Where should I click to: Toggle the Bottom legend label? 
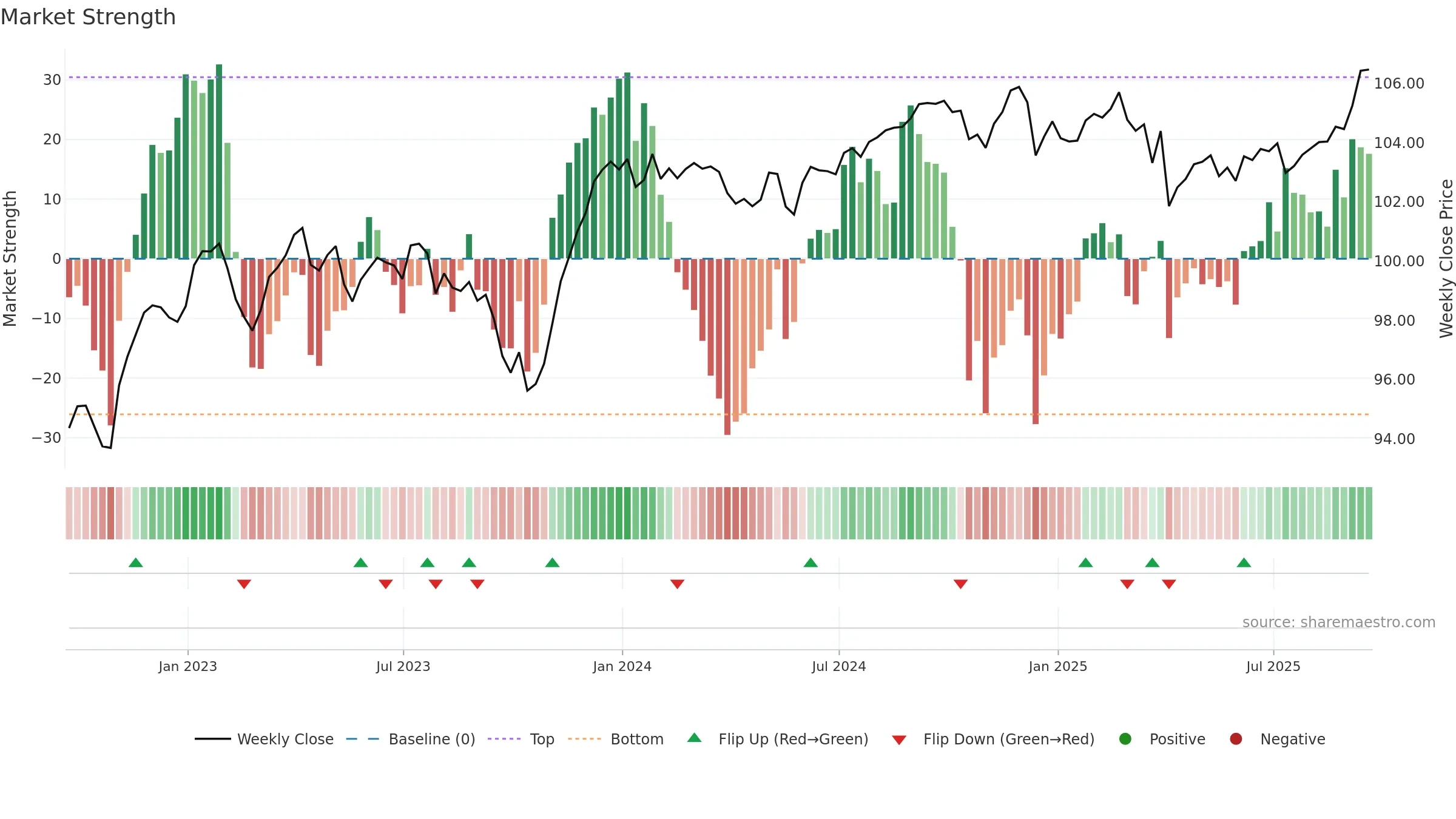[x=637, y=739]
